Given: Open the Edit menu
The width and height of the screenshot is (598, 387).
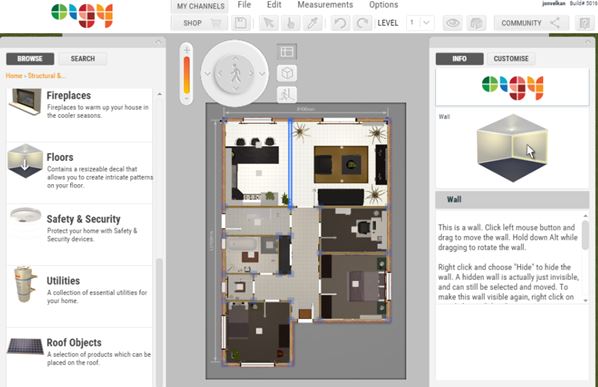Looking at the screenshot, I should click(274, 5).
